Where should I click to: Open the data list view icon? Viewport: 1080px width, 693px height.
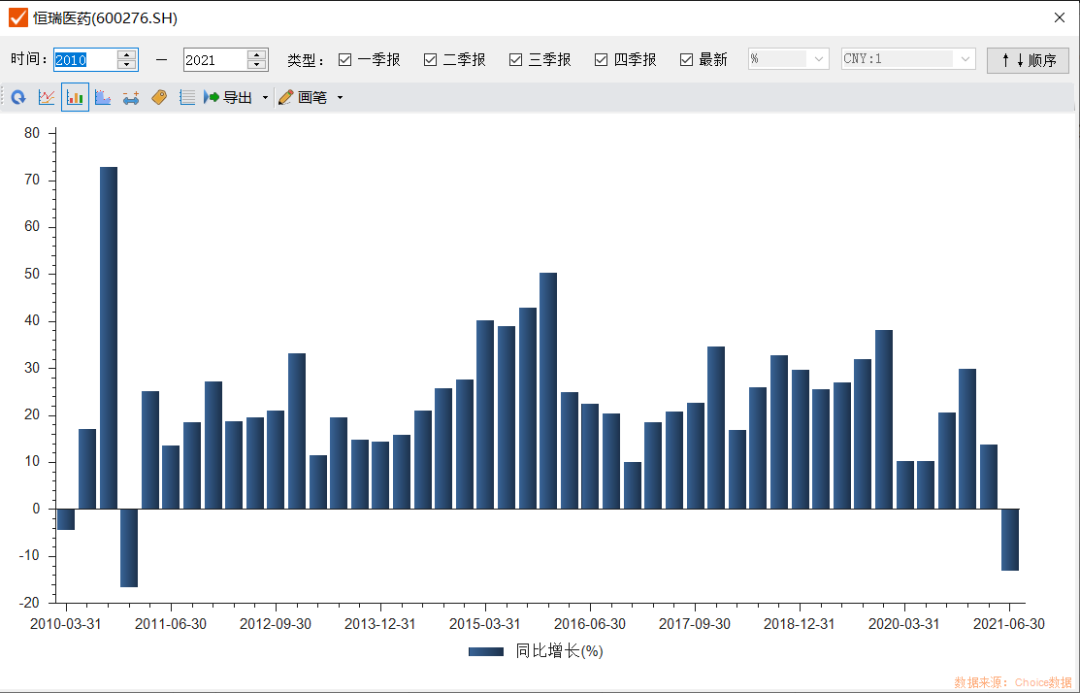pyautogui.click(x=187, y=97)
